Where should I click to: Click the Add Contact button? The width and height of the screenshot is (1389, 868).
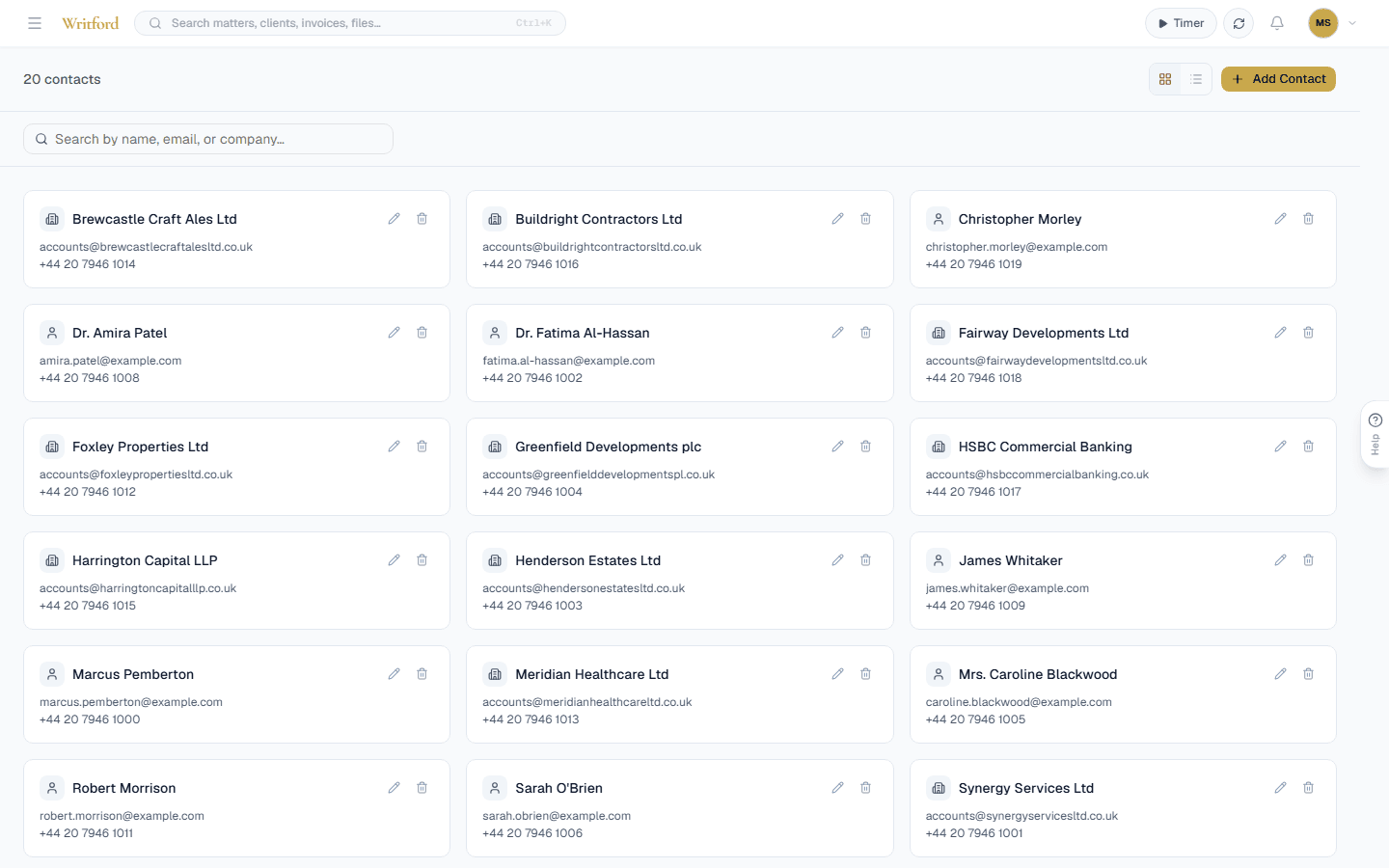point(1278,79)
